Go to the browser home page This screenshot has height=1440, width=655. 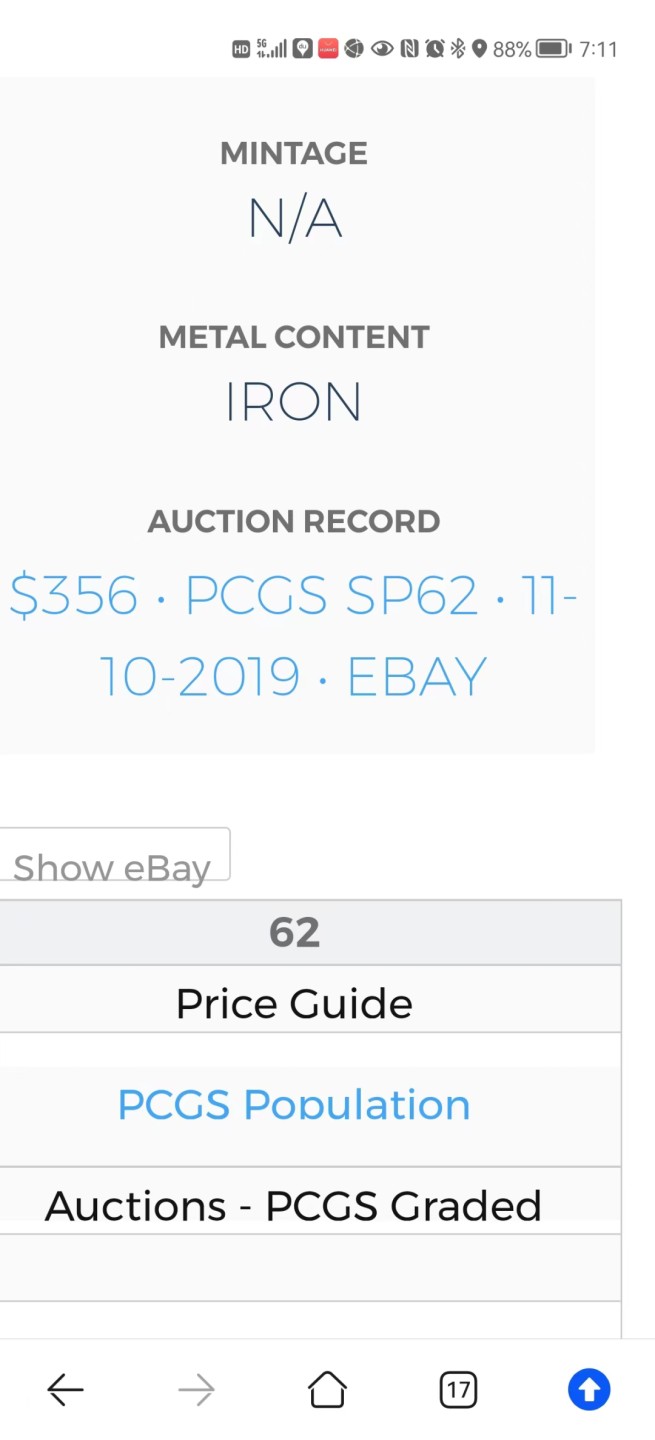point(327,1389)
